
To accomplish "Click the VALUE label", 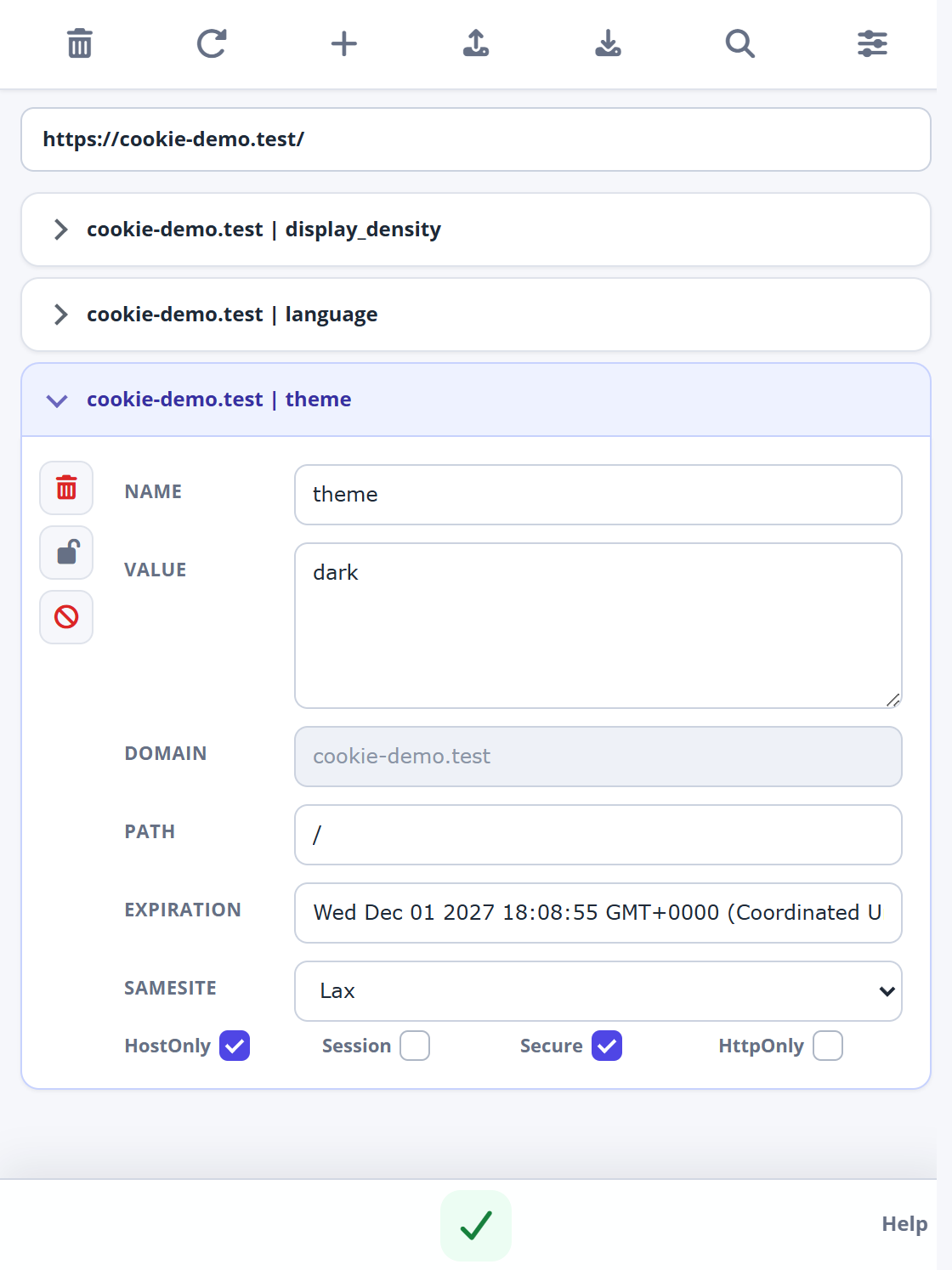I will 155,570.
